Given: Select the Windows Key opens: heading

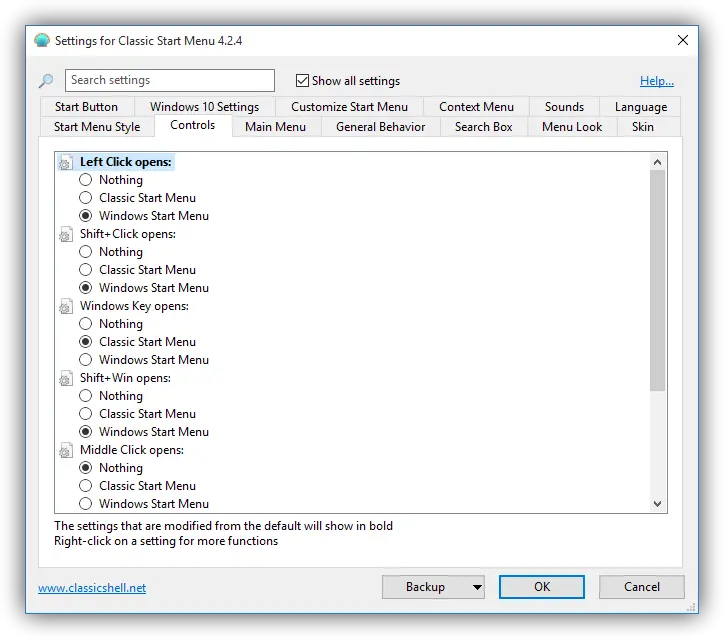Looking at the screenshot, I should point(134,306).
